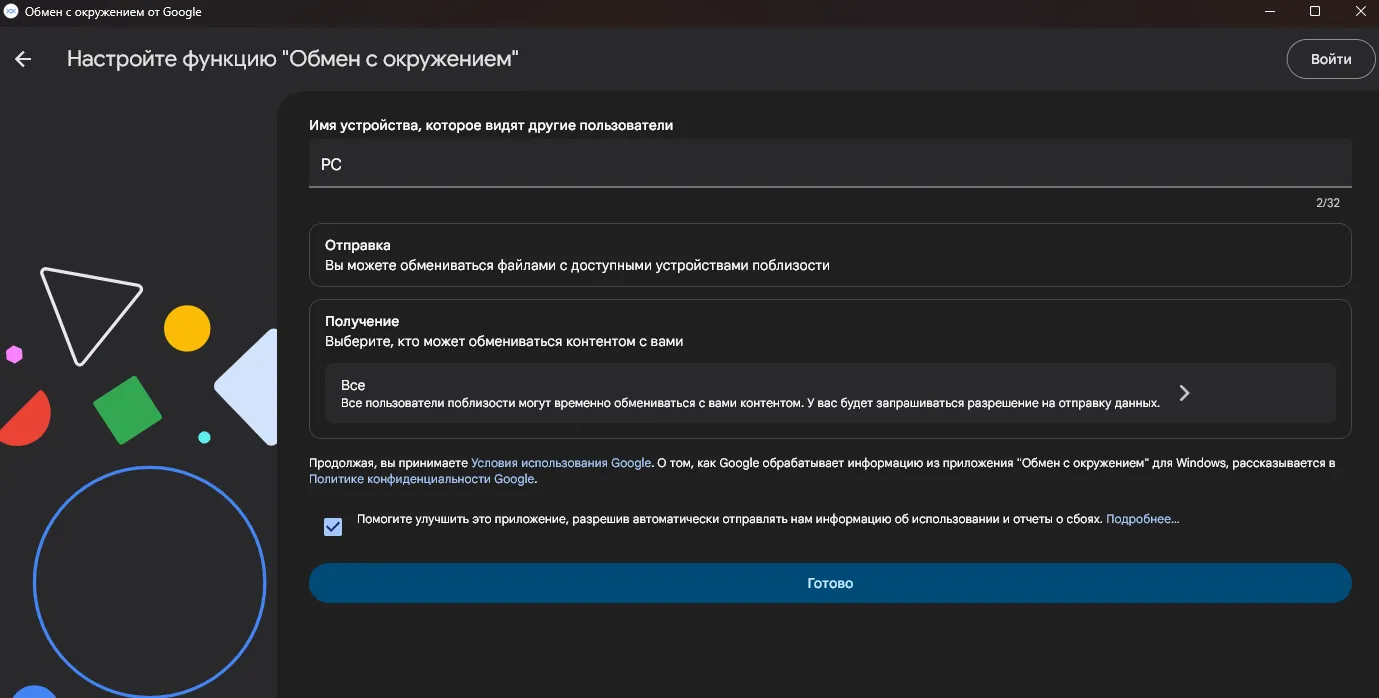
Task: Select the "Получение" section card
Action: tap(830, 330)
